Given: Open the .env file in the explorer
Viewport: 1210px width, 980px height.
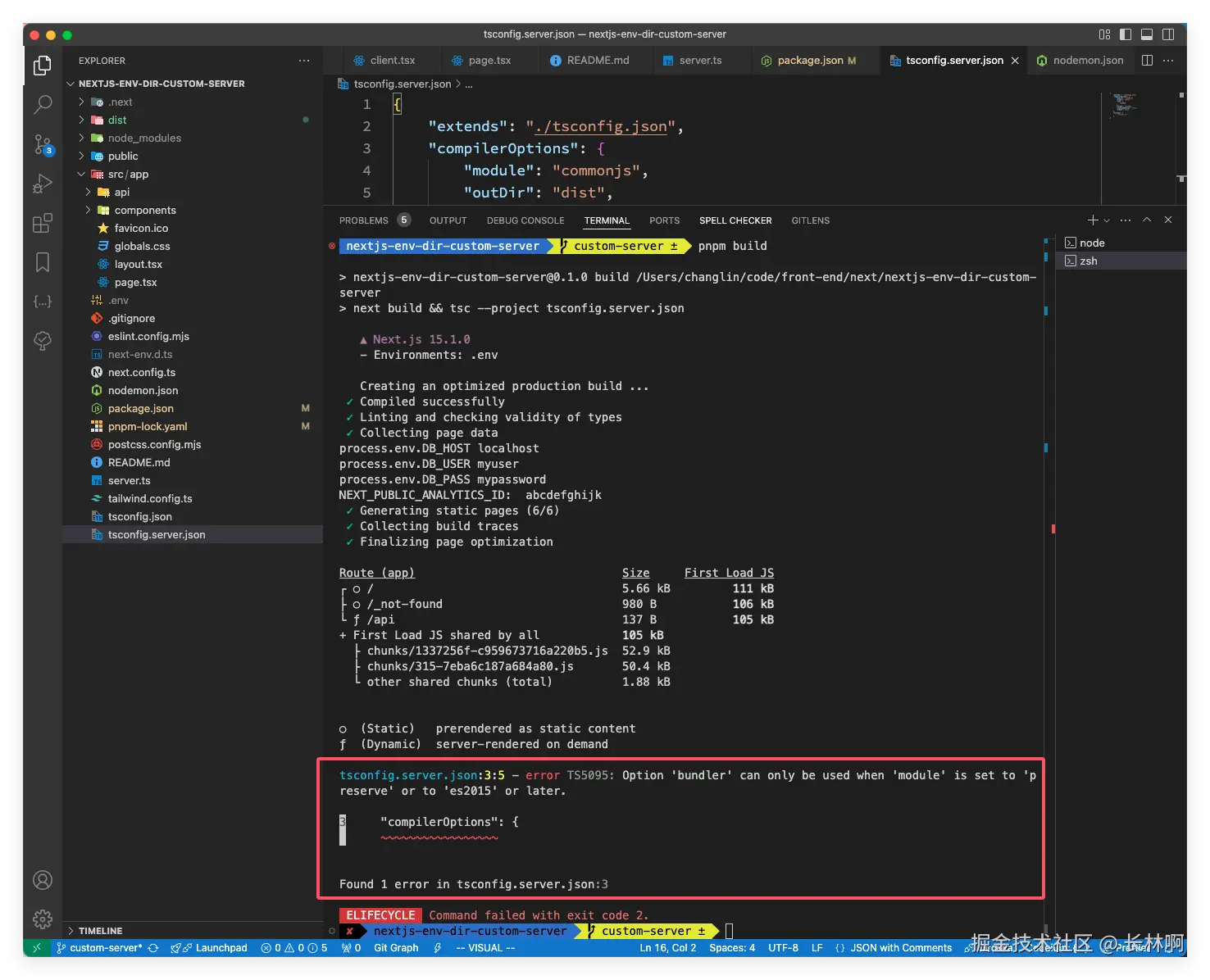Looking at the screenshot, I should point(193,301).
